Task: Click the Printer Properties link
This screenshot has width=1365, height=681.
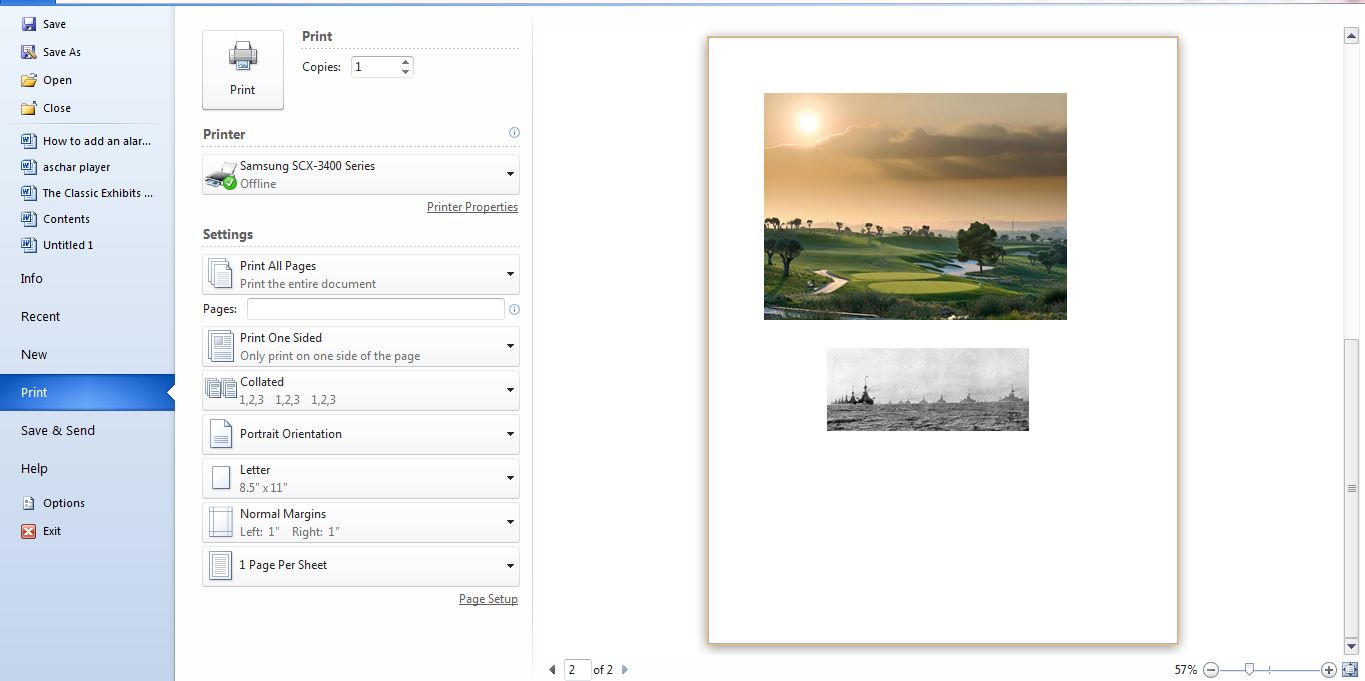Action: point(472,207)
